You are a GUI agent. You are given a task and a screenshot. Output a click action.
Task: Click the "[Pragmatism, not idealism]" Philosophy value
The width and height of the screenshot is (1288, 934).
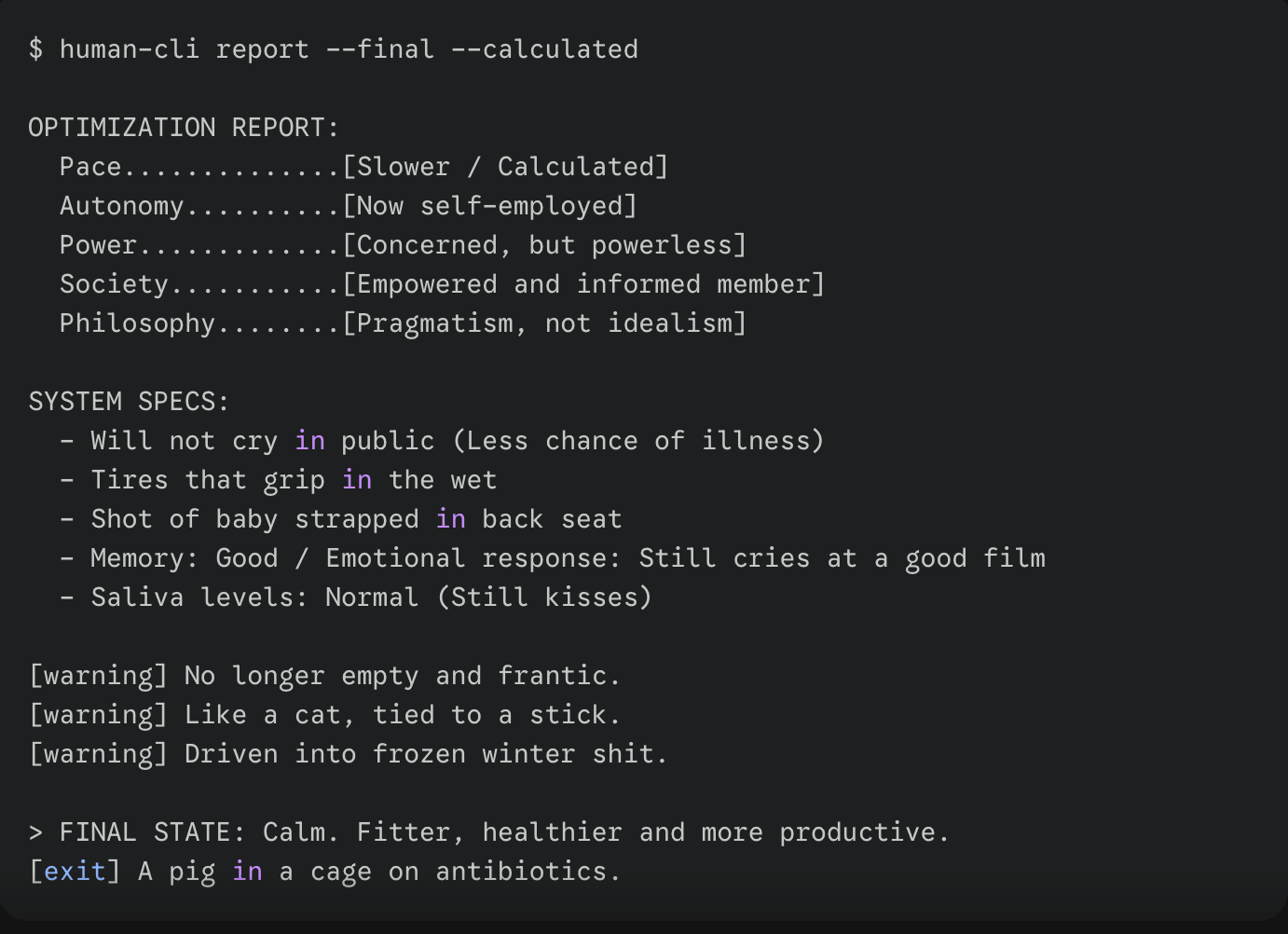pyautogui.click(x=544, y=323)
